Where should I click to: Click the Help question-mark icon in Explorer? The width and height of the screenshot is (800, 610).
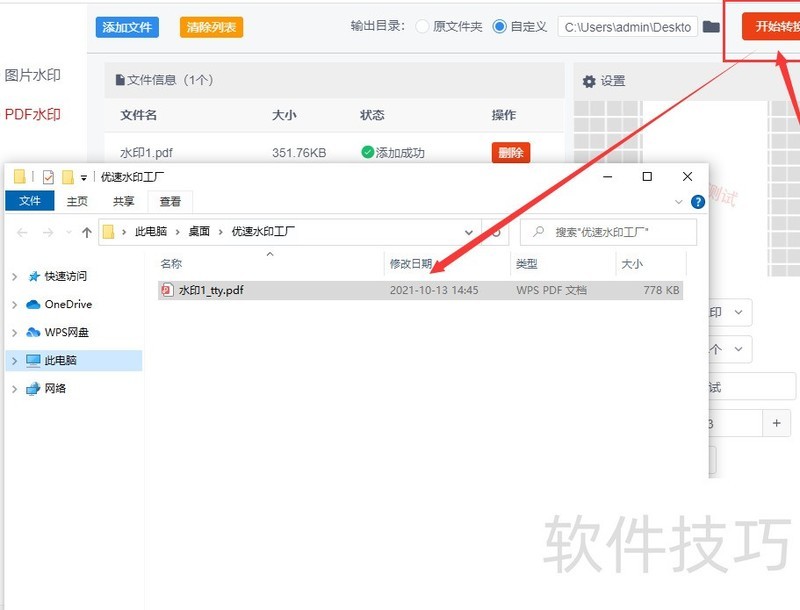[697, 201]
